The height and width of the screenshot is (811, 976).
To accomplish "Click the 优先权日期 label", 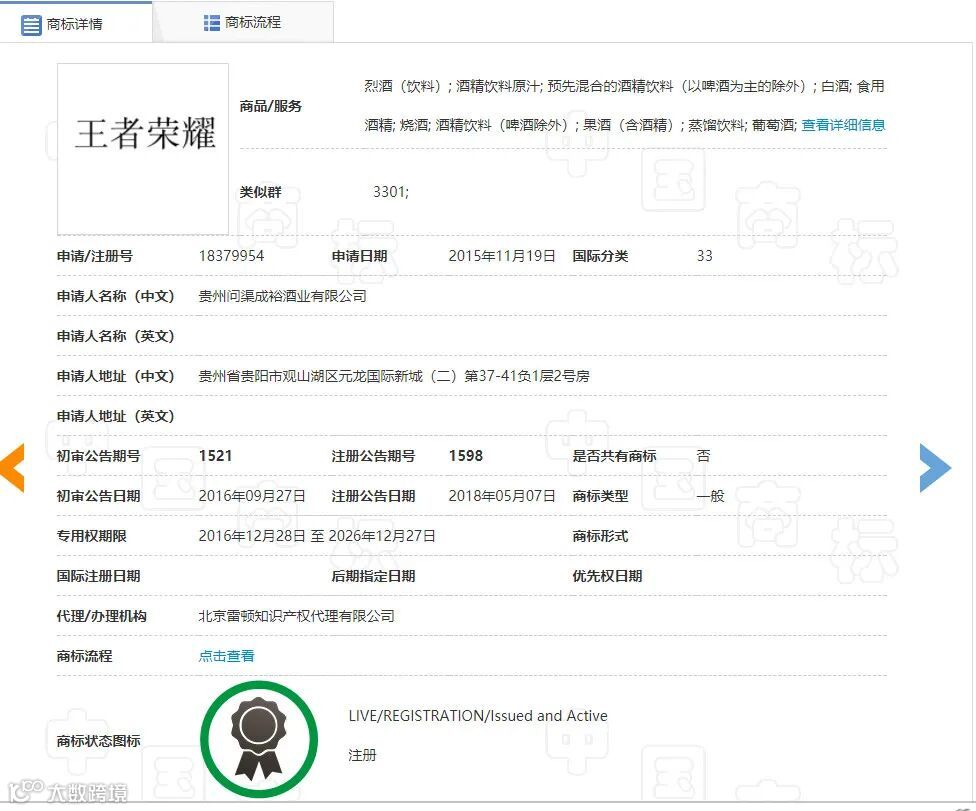I will (607, 576).
